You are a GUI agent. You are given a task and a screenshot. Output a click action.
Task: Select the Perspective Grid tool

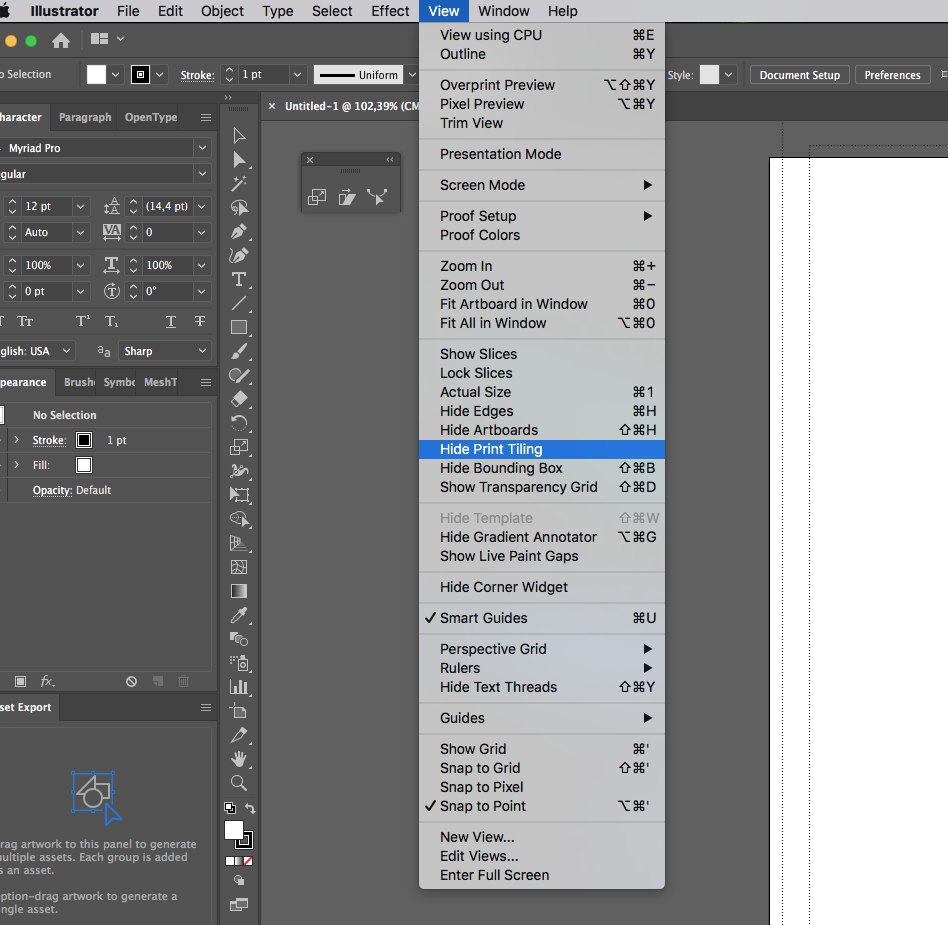239,543
